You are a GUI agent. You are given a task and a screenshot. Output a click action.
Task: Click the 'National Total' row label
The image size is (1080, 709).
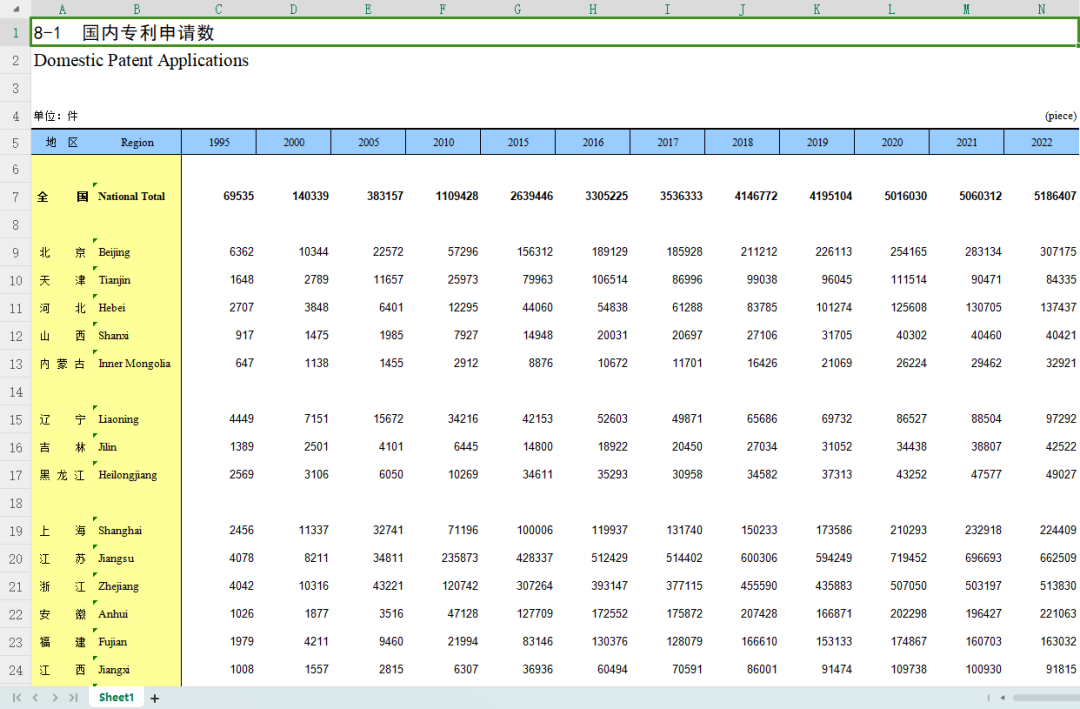(x=132, y=196)
